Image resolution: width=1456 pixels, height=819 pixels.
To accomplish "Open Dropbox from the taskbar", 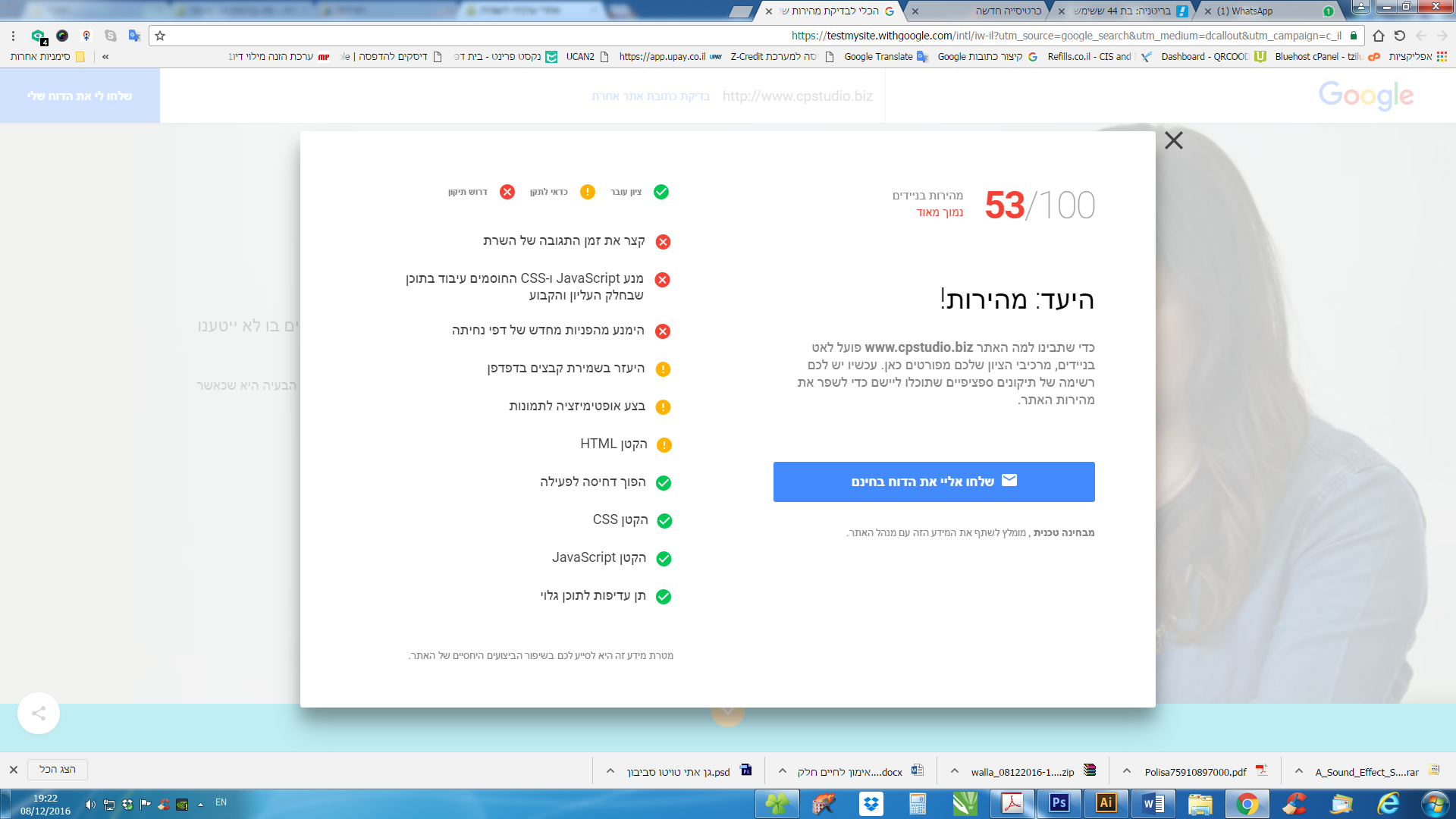I will coord(871,803).
